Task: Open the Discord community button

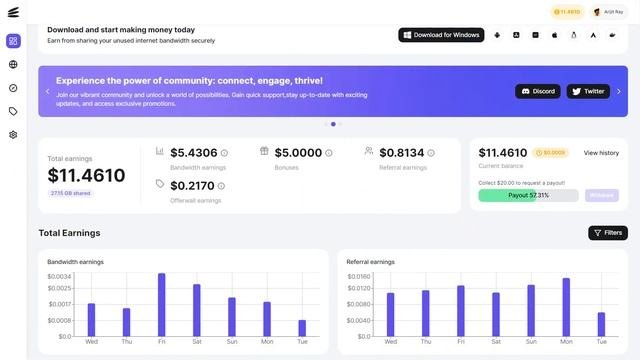Action: coord(538,91)
